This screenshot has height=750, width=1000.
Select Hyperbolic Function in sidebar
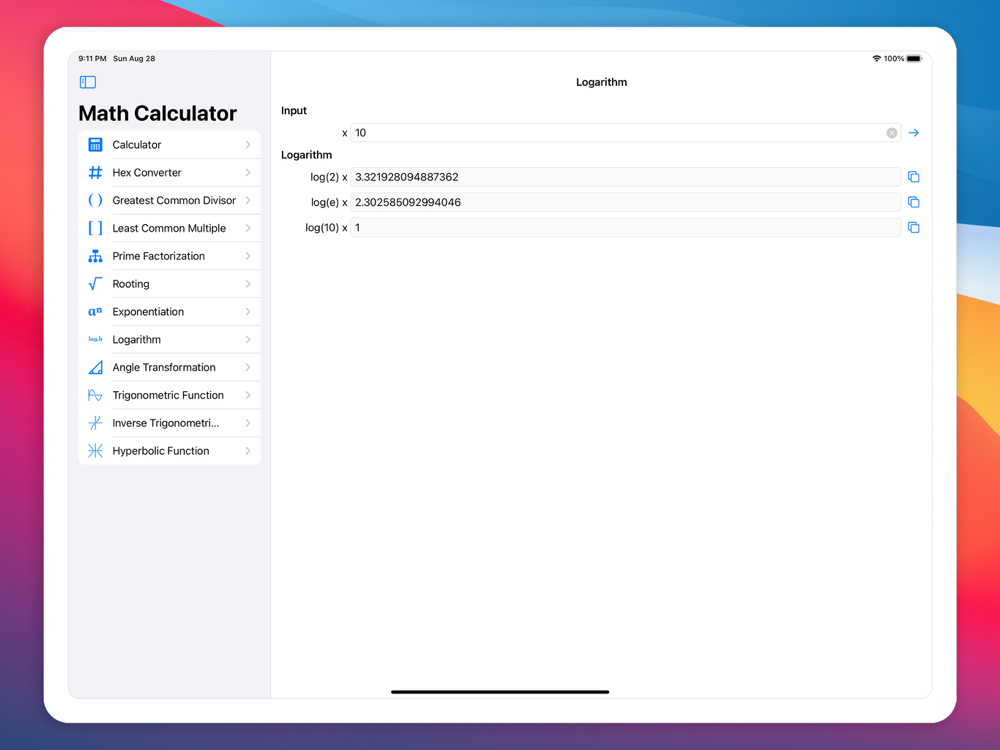(170, 451)
